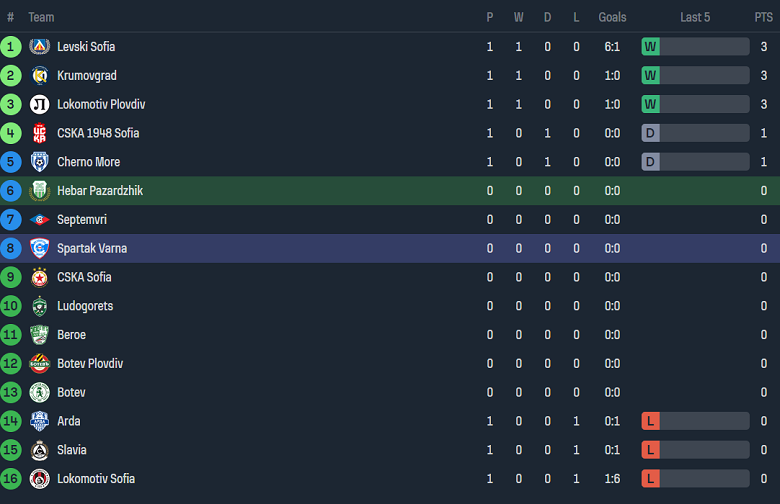Click Beroe's position number 11 badge
780x504 pixels.
[x=11, y=335]
